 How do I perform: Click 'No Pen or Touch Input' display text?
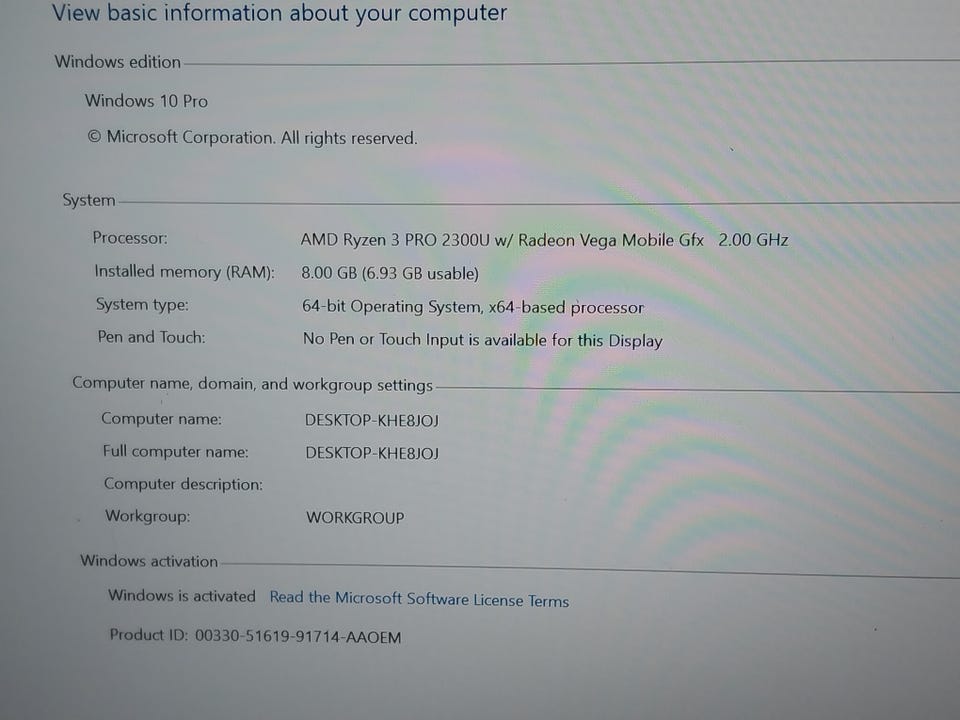(482, 340)
